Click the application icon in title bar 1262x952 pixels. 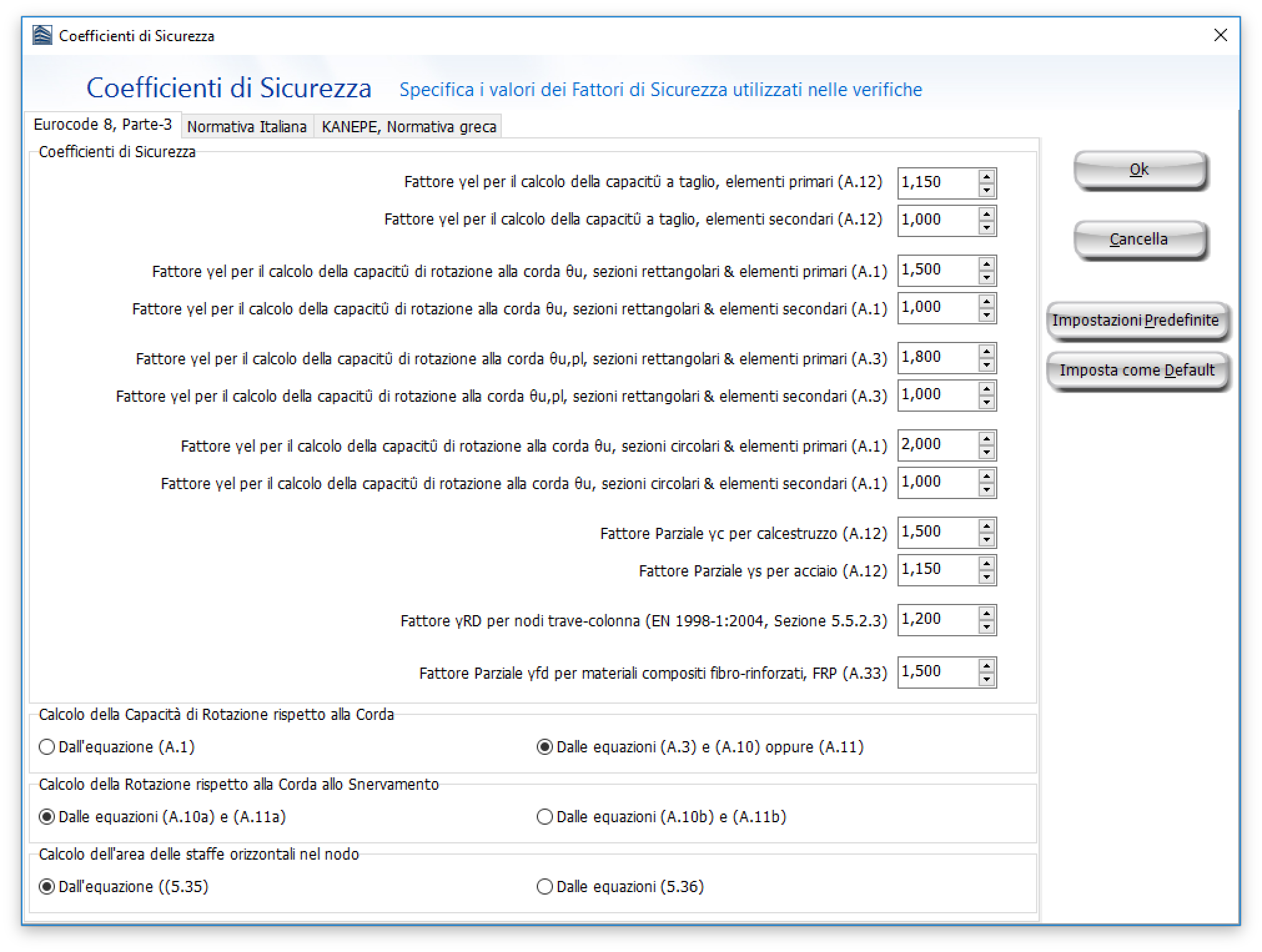click(x=42, y=36)
